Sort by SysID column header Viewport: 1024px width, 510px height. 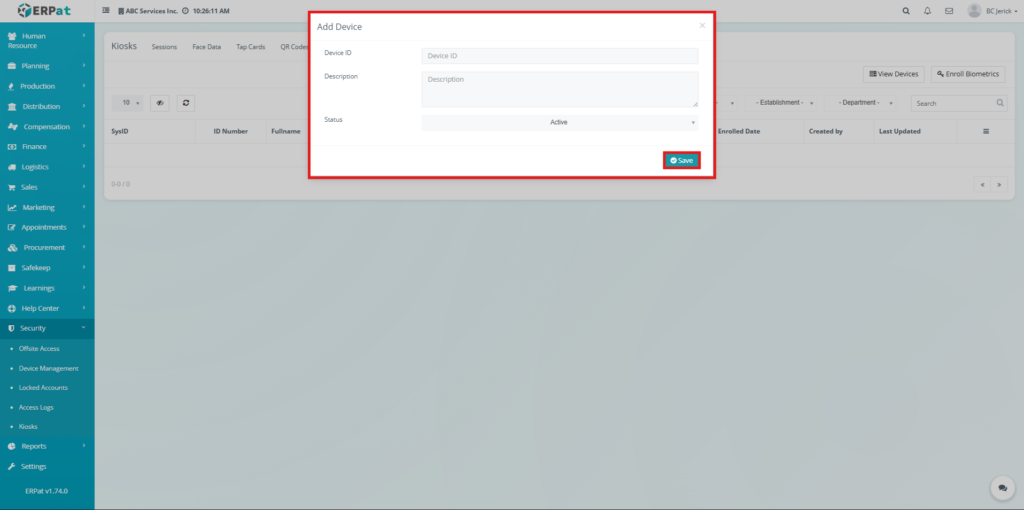[120, 131]
